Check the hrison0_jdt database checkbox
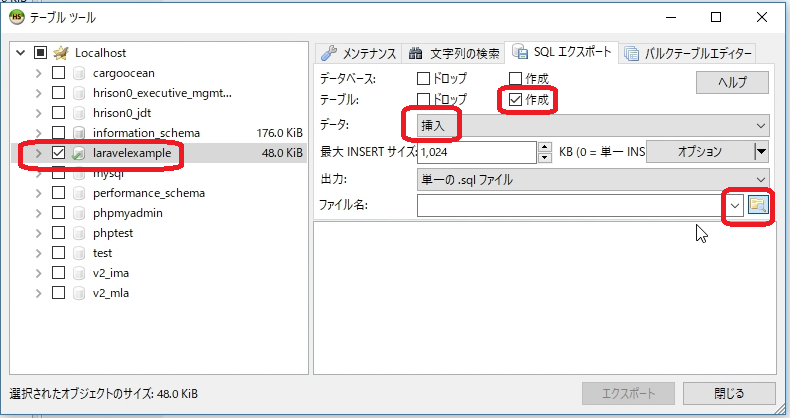The height and width of the screenshot is (418, 790). [x=58, y=112]
